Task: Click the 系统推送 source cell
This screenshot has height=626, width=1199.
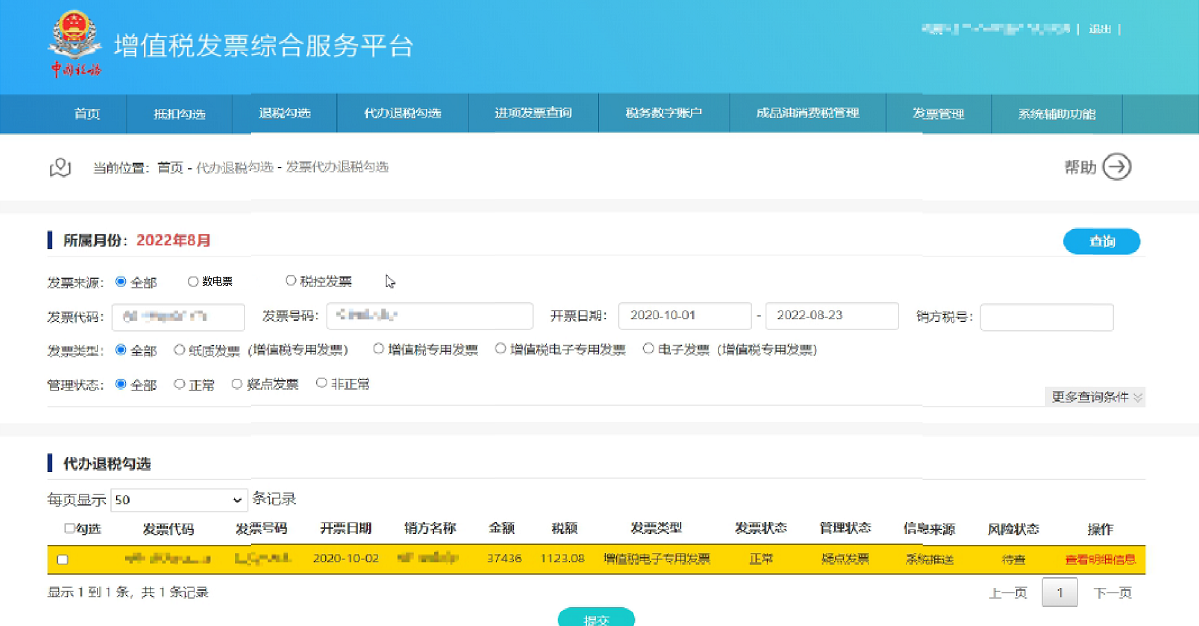Action: tap(929, 560)
